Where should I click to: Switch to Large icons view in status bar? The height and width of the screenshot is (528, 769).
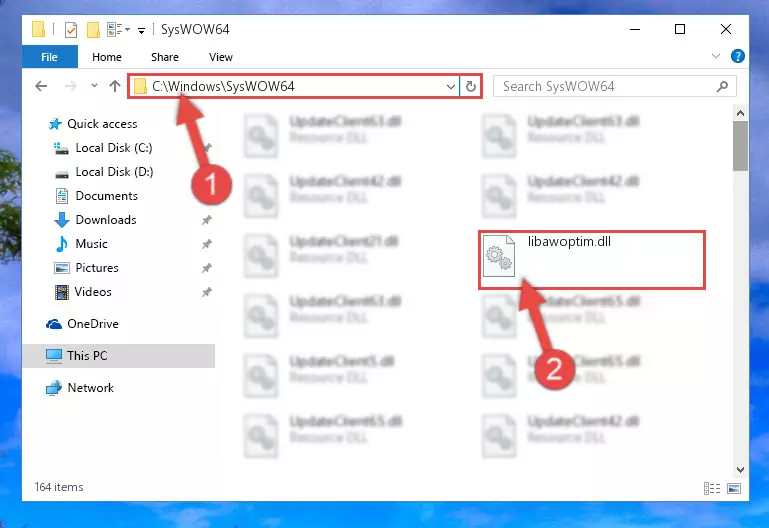click(734, 488)
